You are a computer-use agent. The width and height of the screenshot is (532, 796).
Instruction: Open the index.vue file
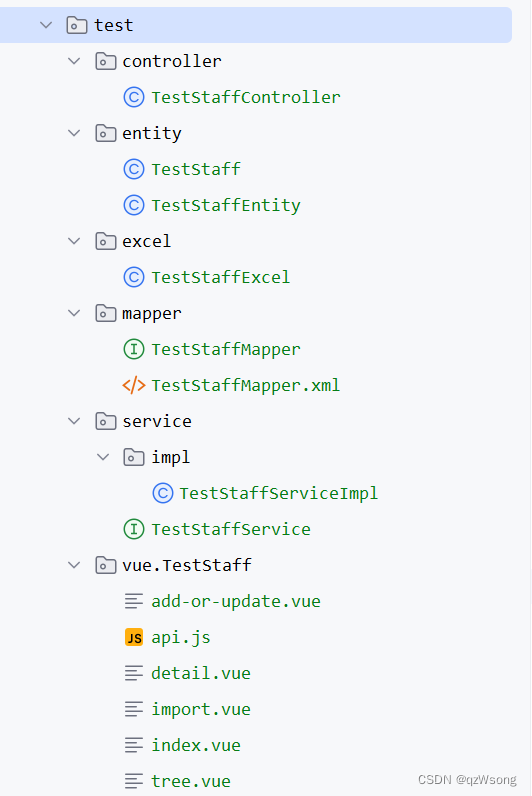[x=196, y=745]
